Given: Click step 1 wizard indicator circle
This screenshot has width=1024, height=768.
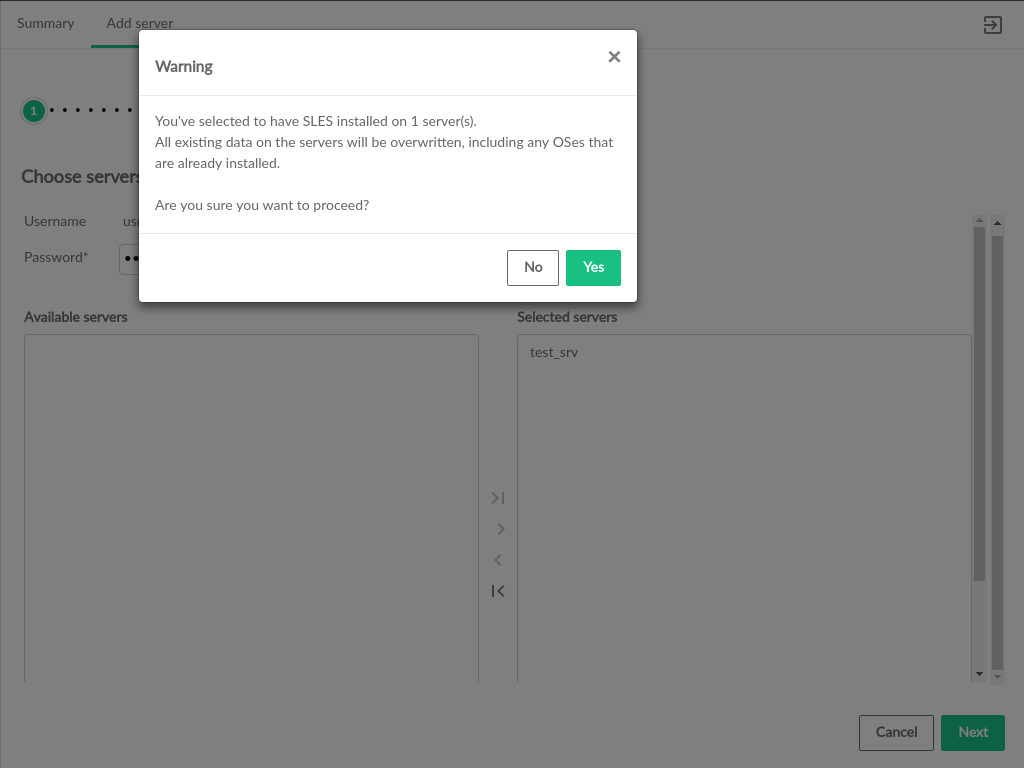Looking at the screenshot, I should (34, 110).
